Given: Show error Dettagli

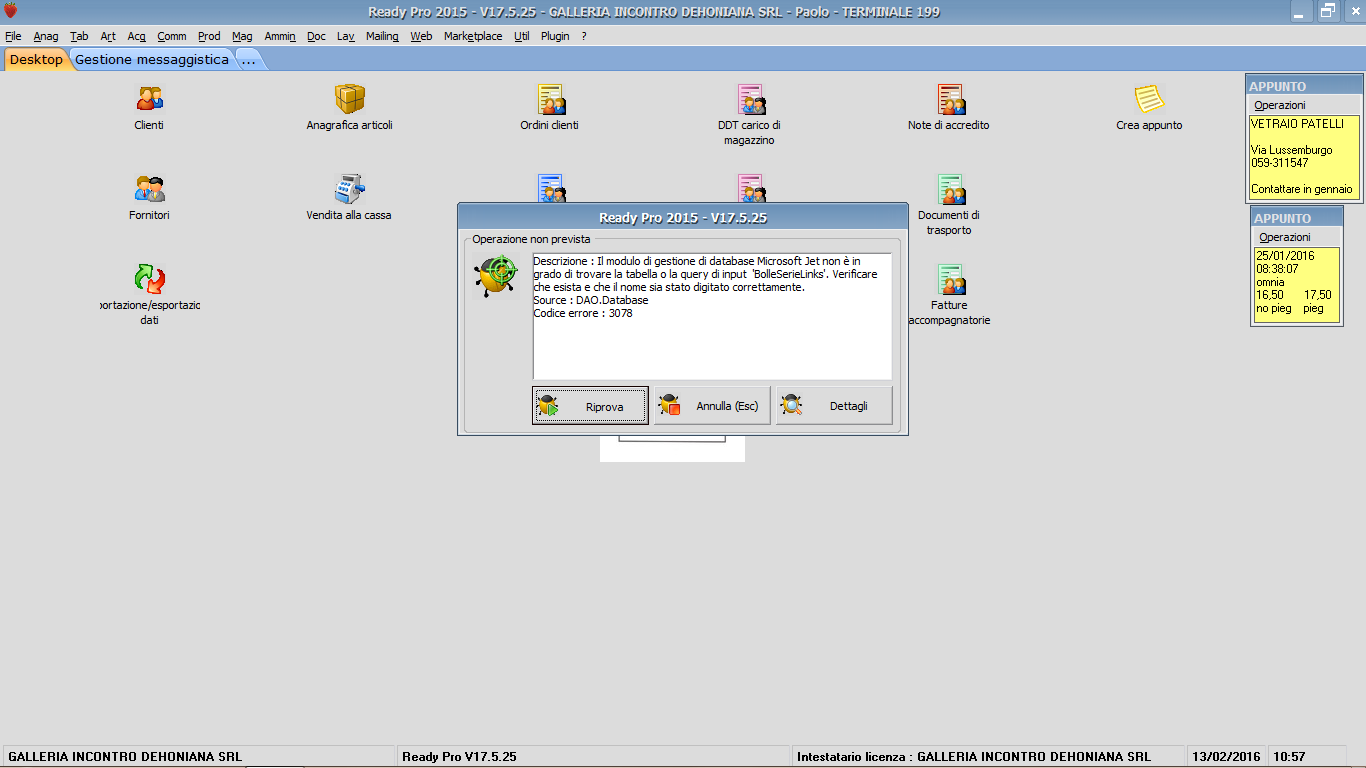Looking at the screenshot, I should 834,406.
